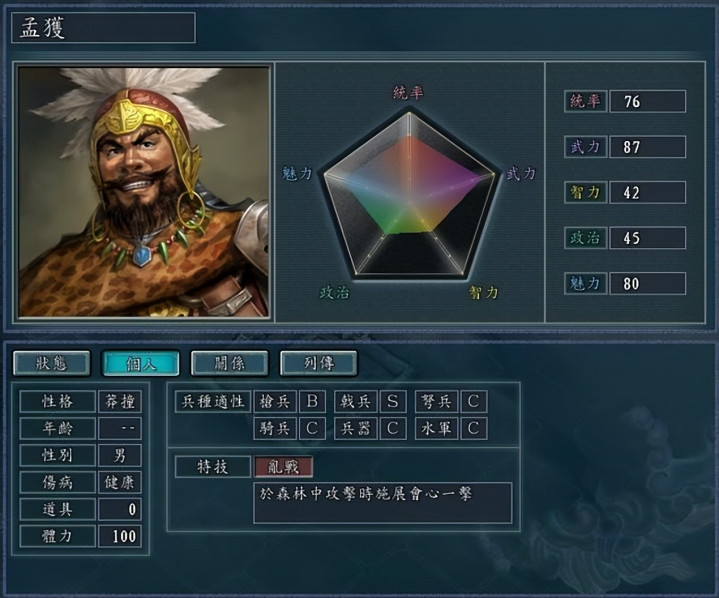
Task: Switch to the 關係 tab
Action: tap(229, 363)
